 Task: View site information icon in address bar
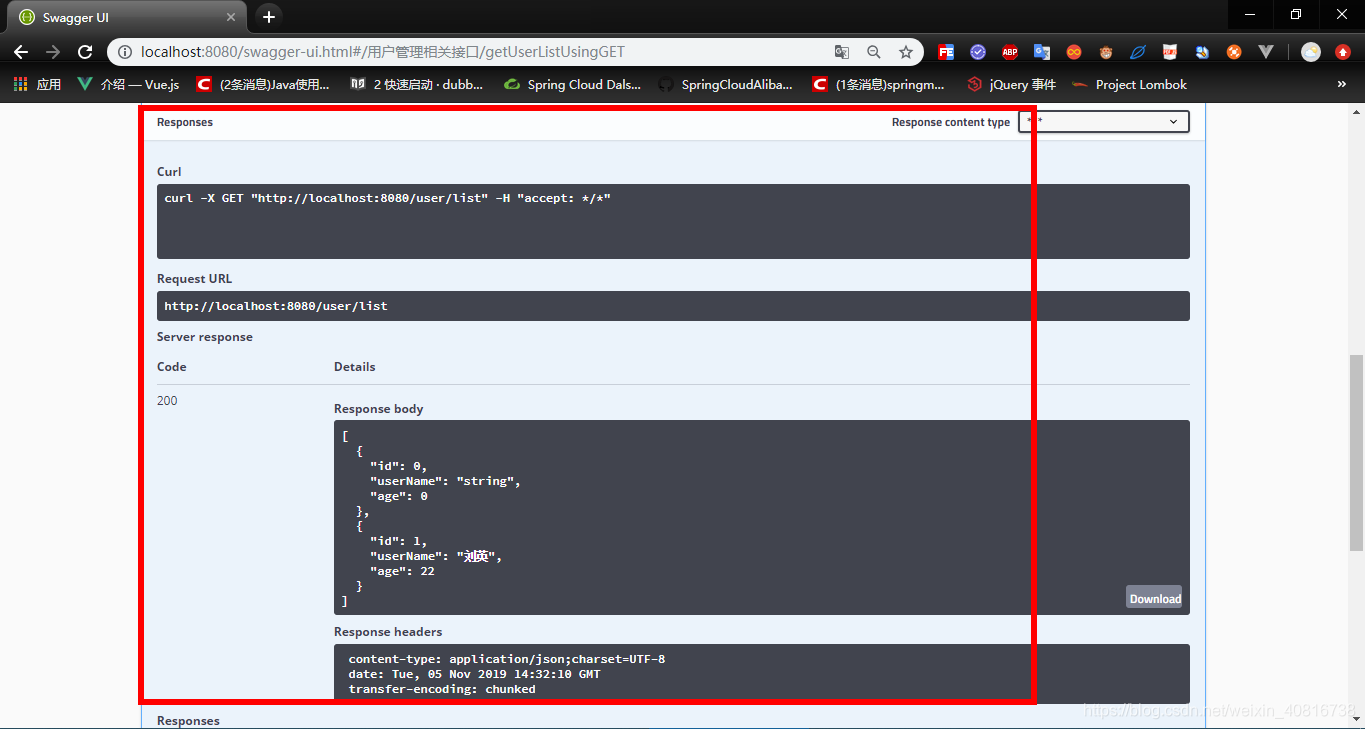point(125,52)
